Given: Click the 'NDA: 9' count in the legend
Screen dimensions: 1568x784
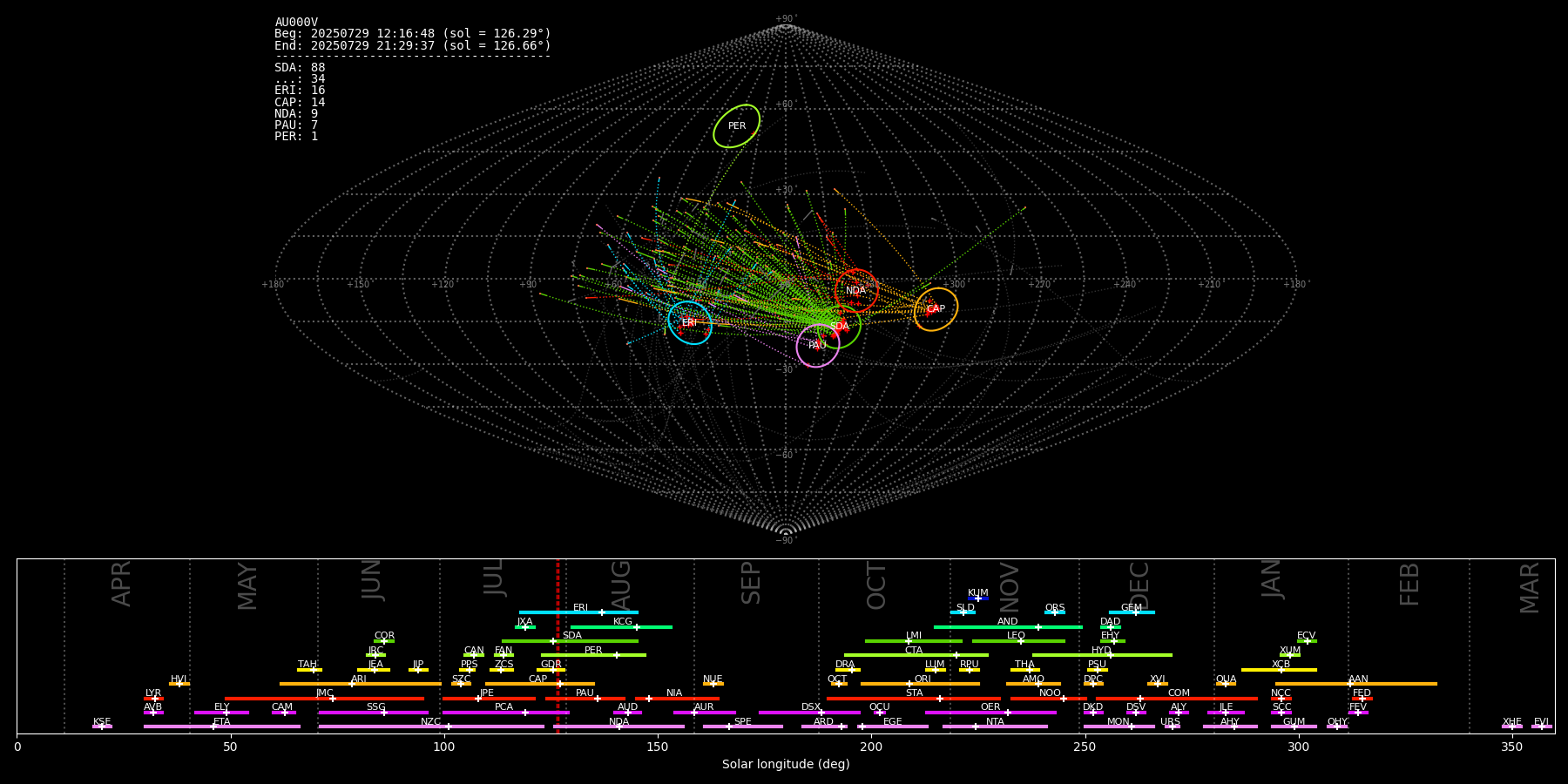Looking at the screenshot, I should (x=296, y=114).
